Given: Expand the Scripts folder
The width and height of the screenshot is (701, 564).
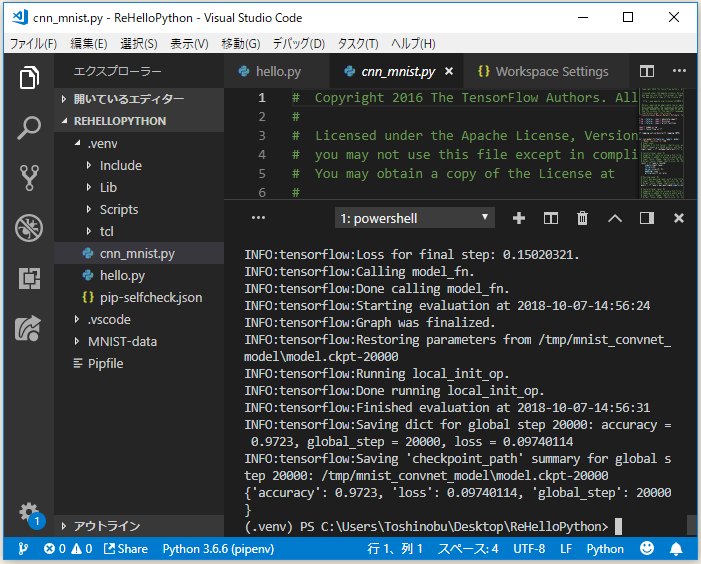Looking at the screenshot, I should (x=139, y=209).
